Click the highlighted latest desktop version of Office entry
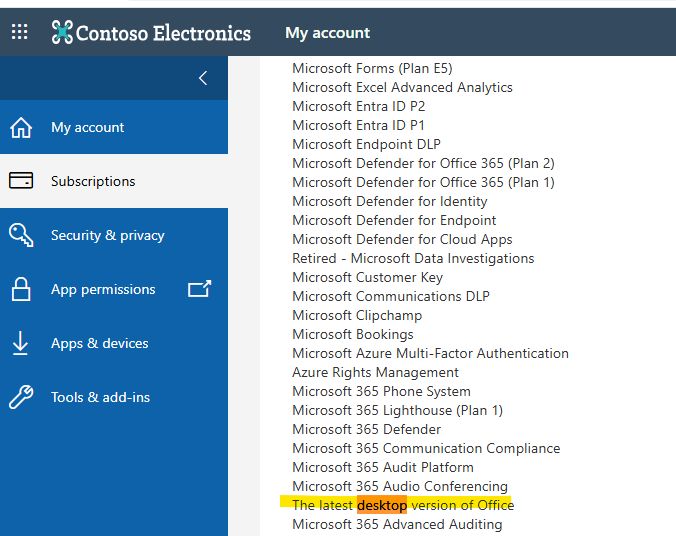 tap(403, 505)
